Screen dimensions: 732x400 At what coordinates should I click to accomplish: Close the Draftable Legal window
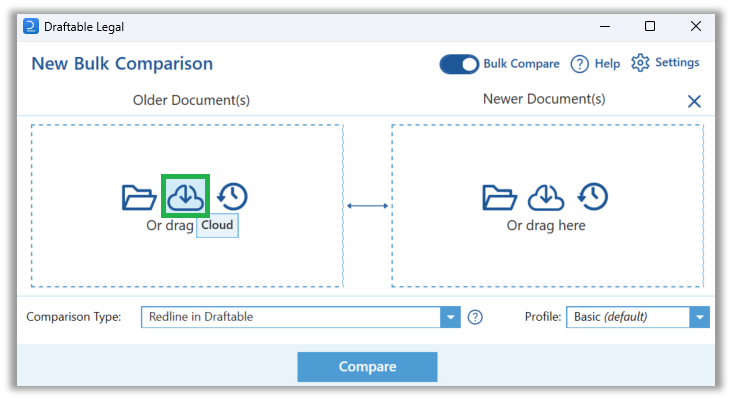696,26
